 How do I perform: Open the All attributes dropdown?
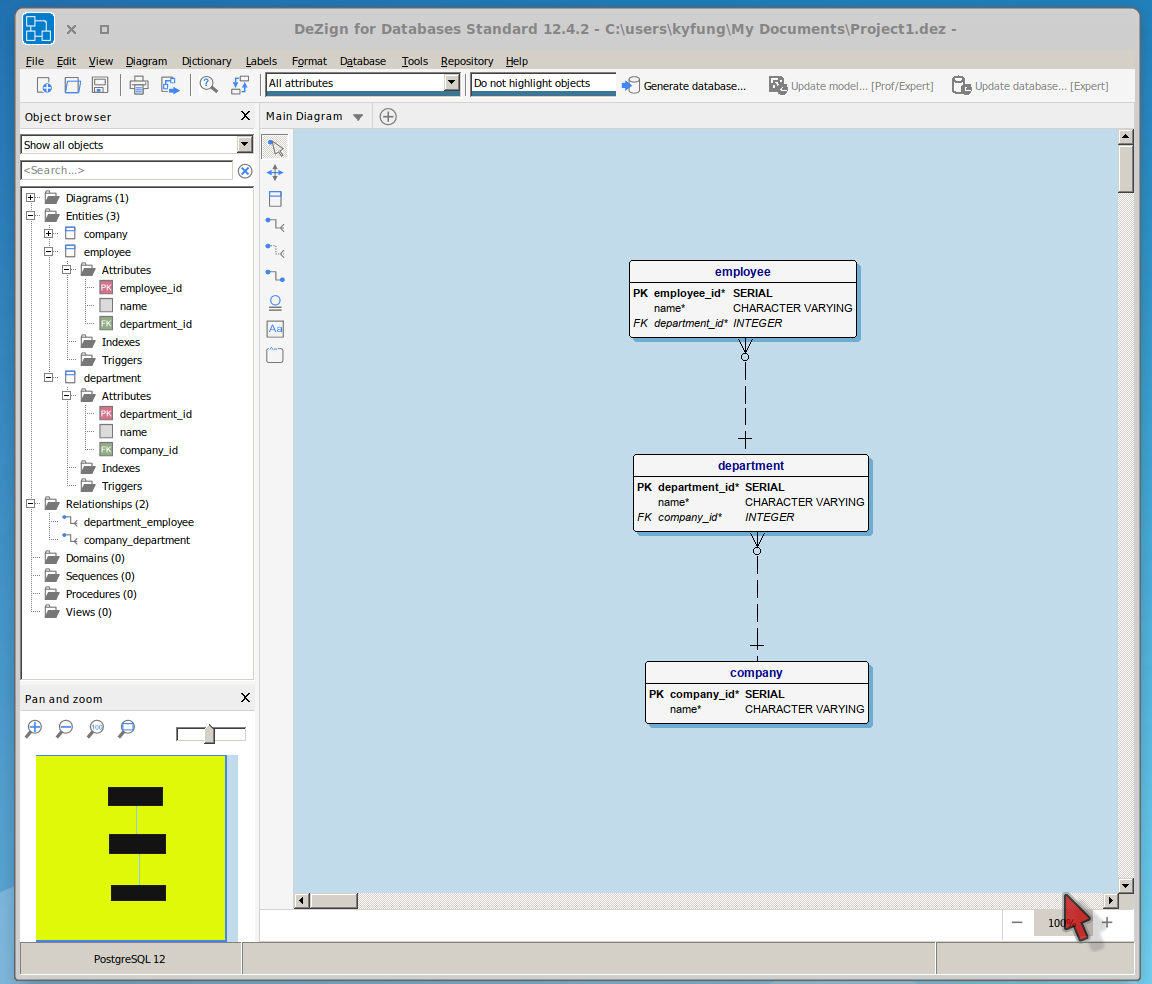point(452,84)
